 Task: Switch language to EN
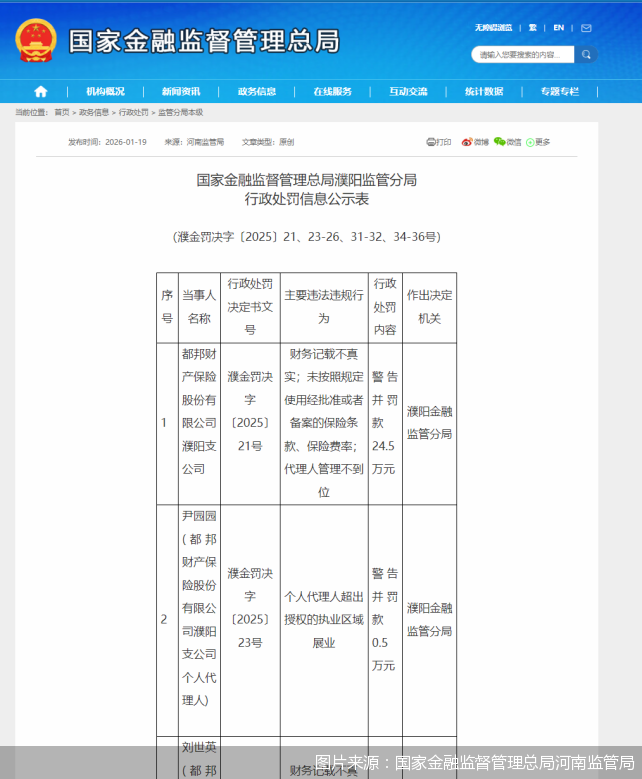click(x=559, y=28)
